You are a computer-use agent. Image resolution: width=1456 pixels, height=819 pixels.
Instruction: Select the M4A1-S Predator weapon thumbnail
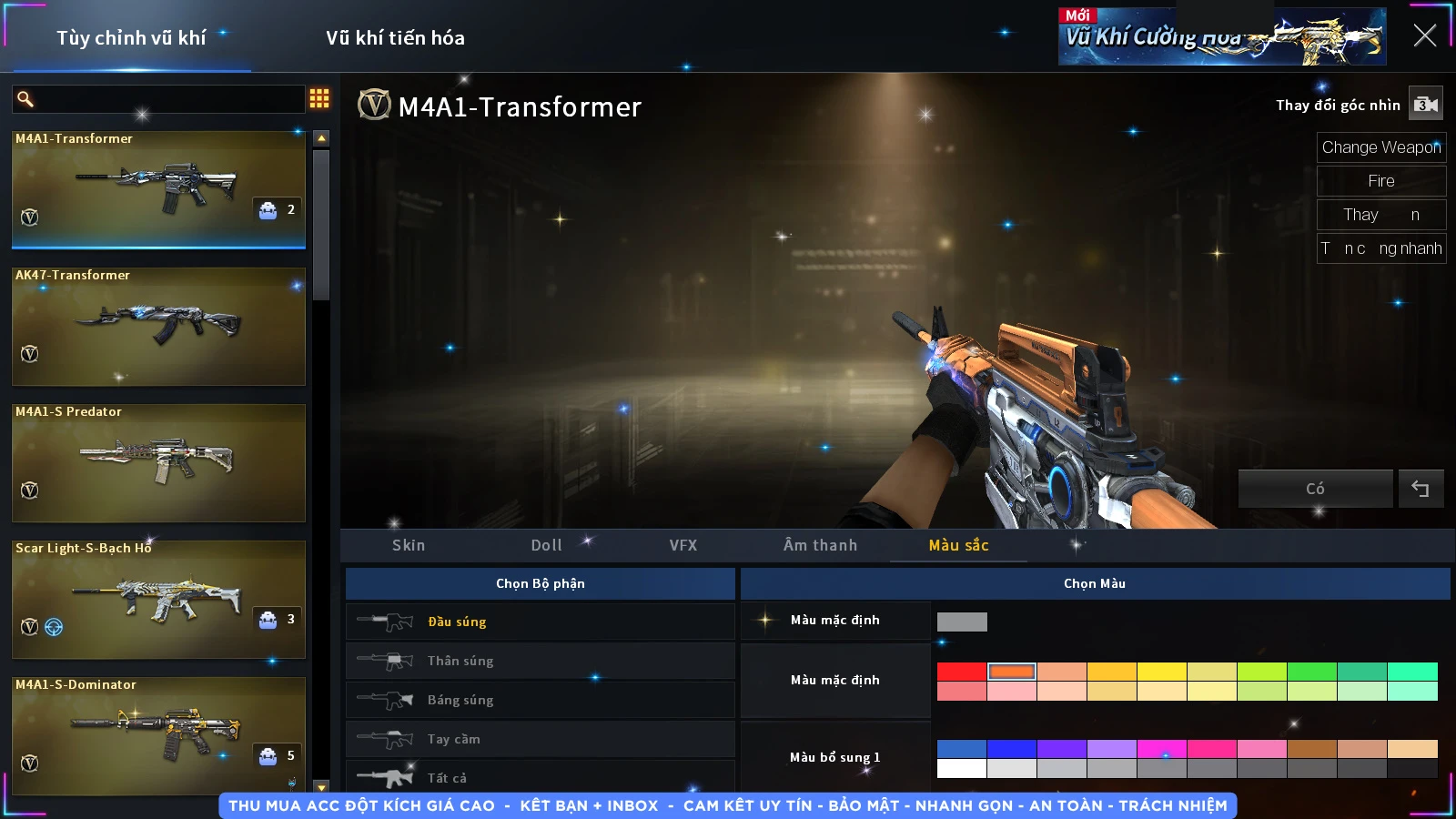158,462
